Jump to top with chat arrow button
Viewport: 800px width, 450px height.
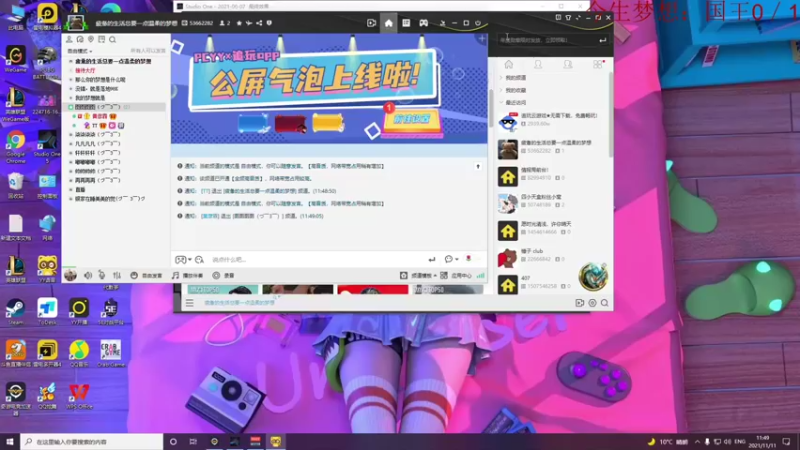click(478, 166)
